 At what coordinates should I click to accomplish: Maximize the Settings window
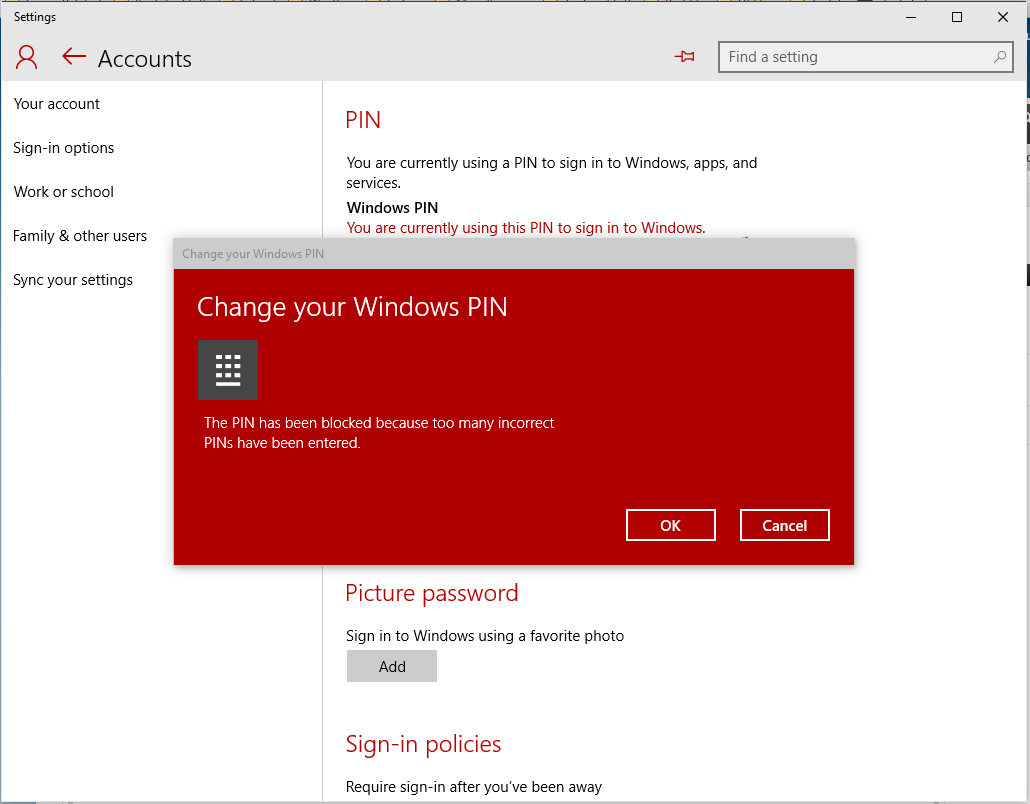pyautogui.click(x=956, y=17)
